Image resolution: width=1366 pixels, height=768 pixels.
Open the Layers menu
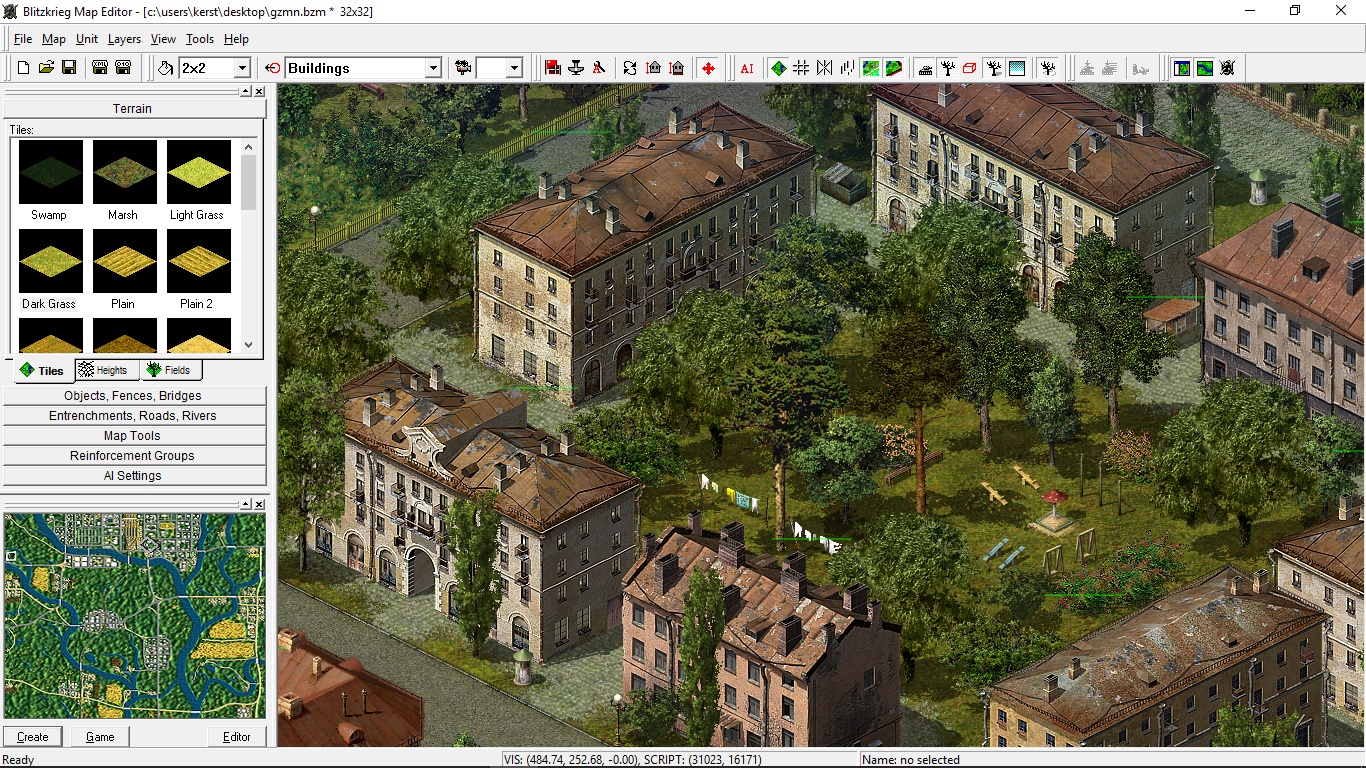pyautogui.click(x=125, y=39)
